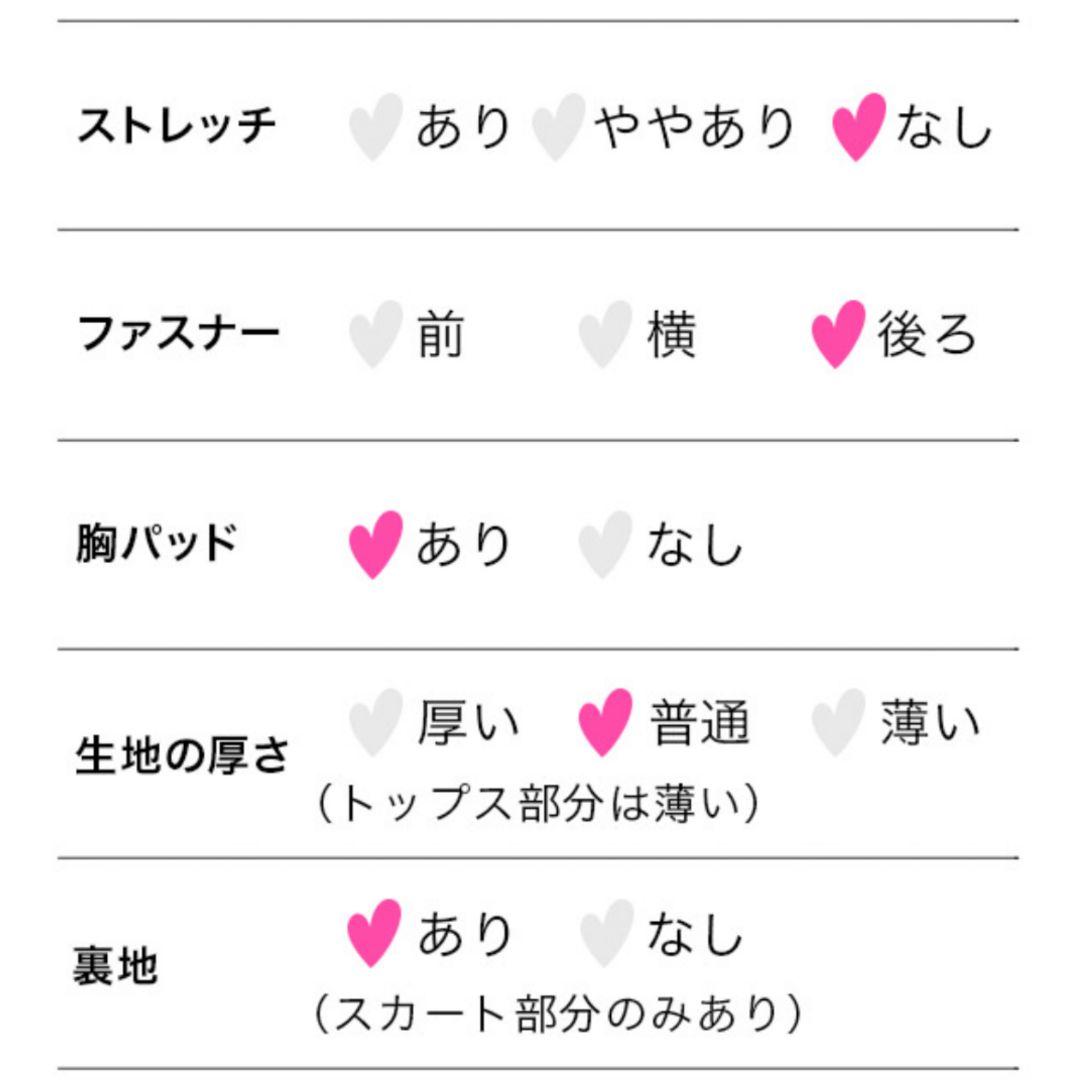Toggle the pink heart for 裏地 あり
The height and width of the screenshot is (1080, 1080).
374,933
